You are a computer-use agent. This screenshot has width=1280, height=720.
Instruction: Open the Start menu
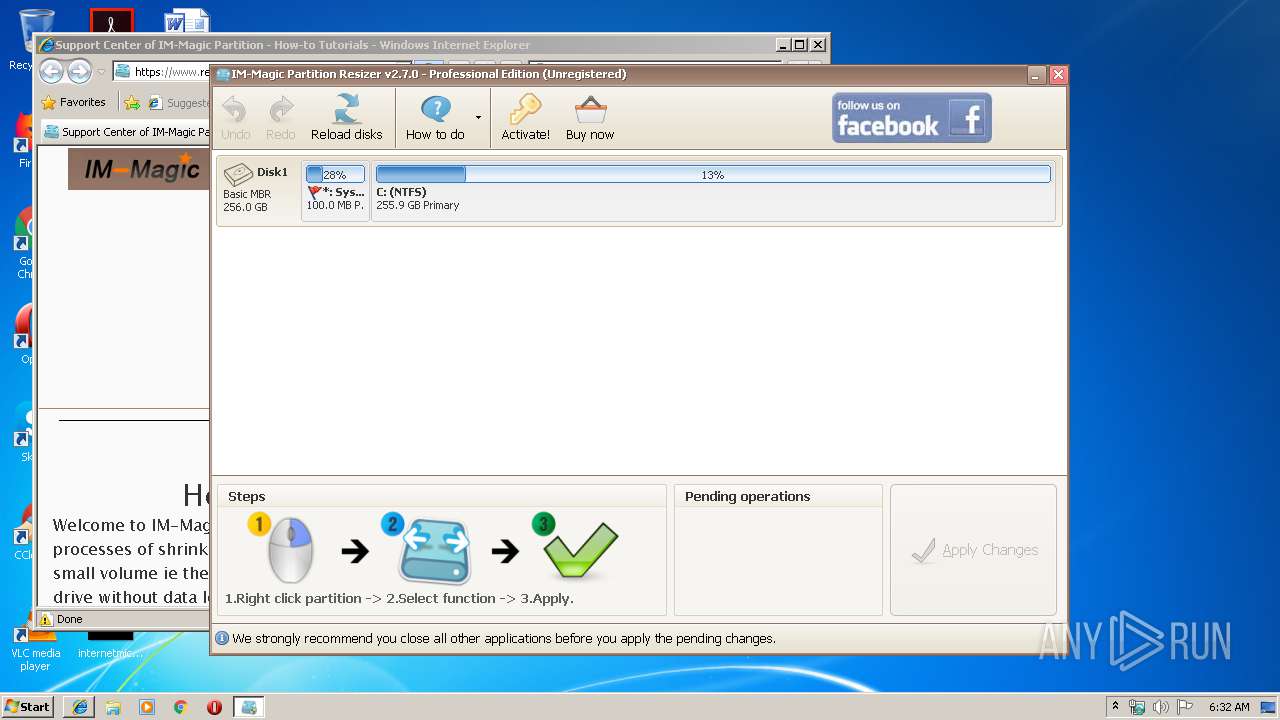(28, 706)
